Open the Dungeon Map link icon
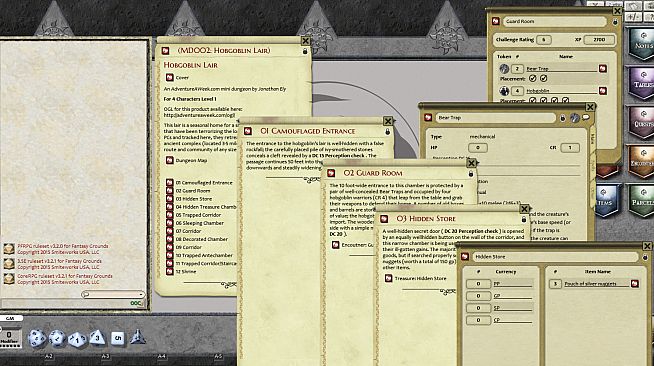This screenshot has width=654, height=366. 170,160
